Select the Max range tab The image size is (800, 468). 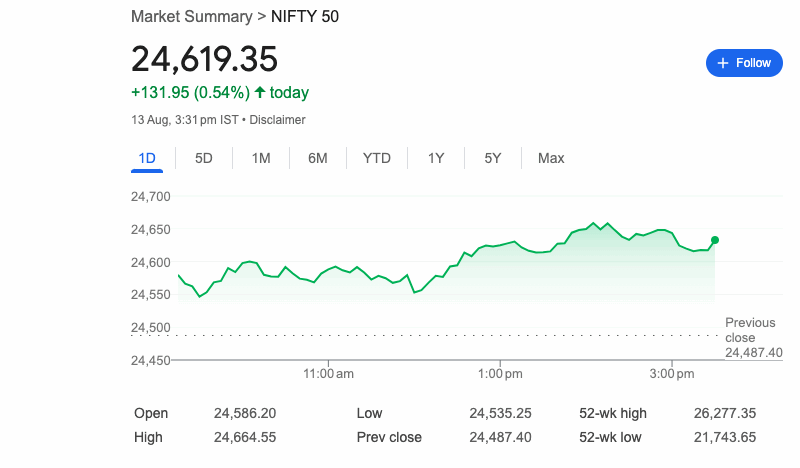[551, 158]
